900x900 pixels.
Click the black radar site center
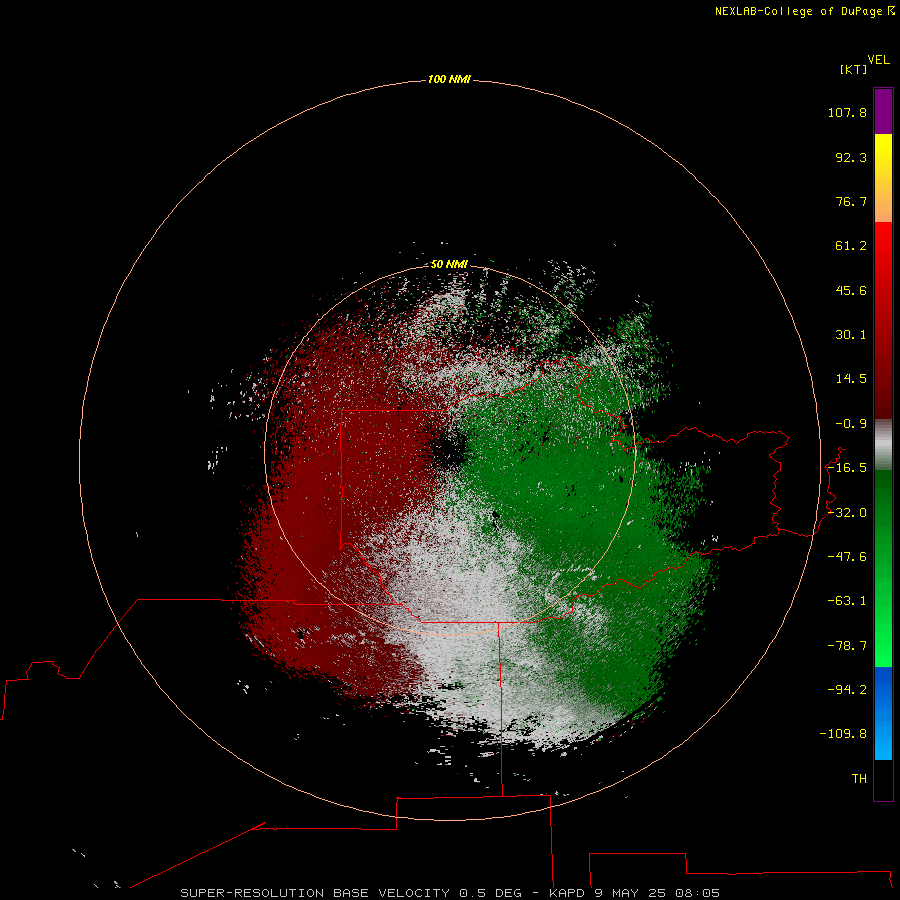tap(449, 451)
